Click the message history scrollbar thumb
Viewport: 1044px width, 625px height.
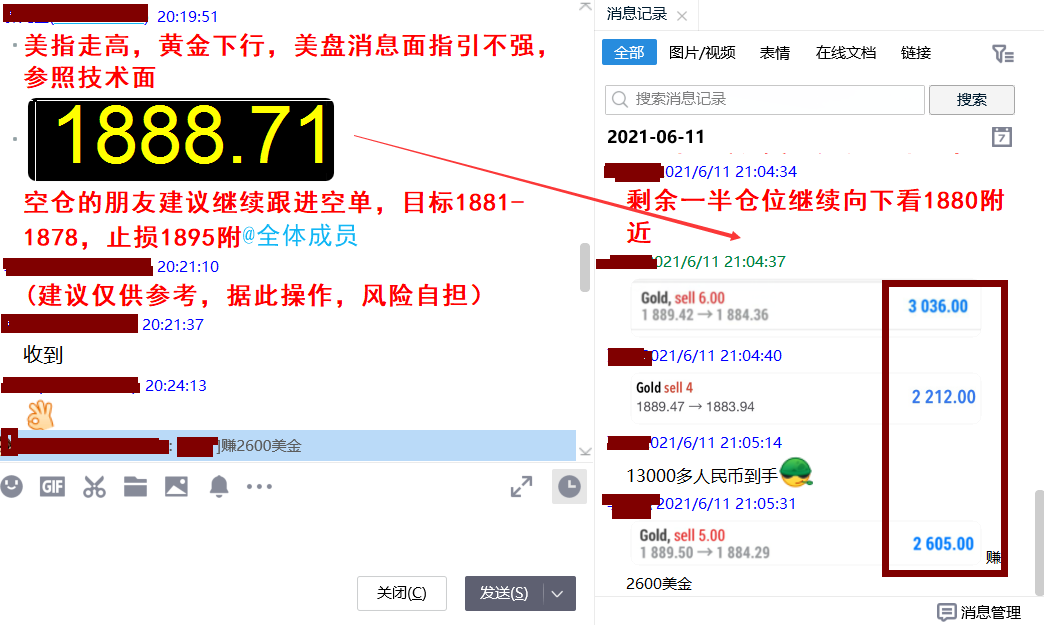(x=1039, y=542)
